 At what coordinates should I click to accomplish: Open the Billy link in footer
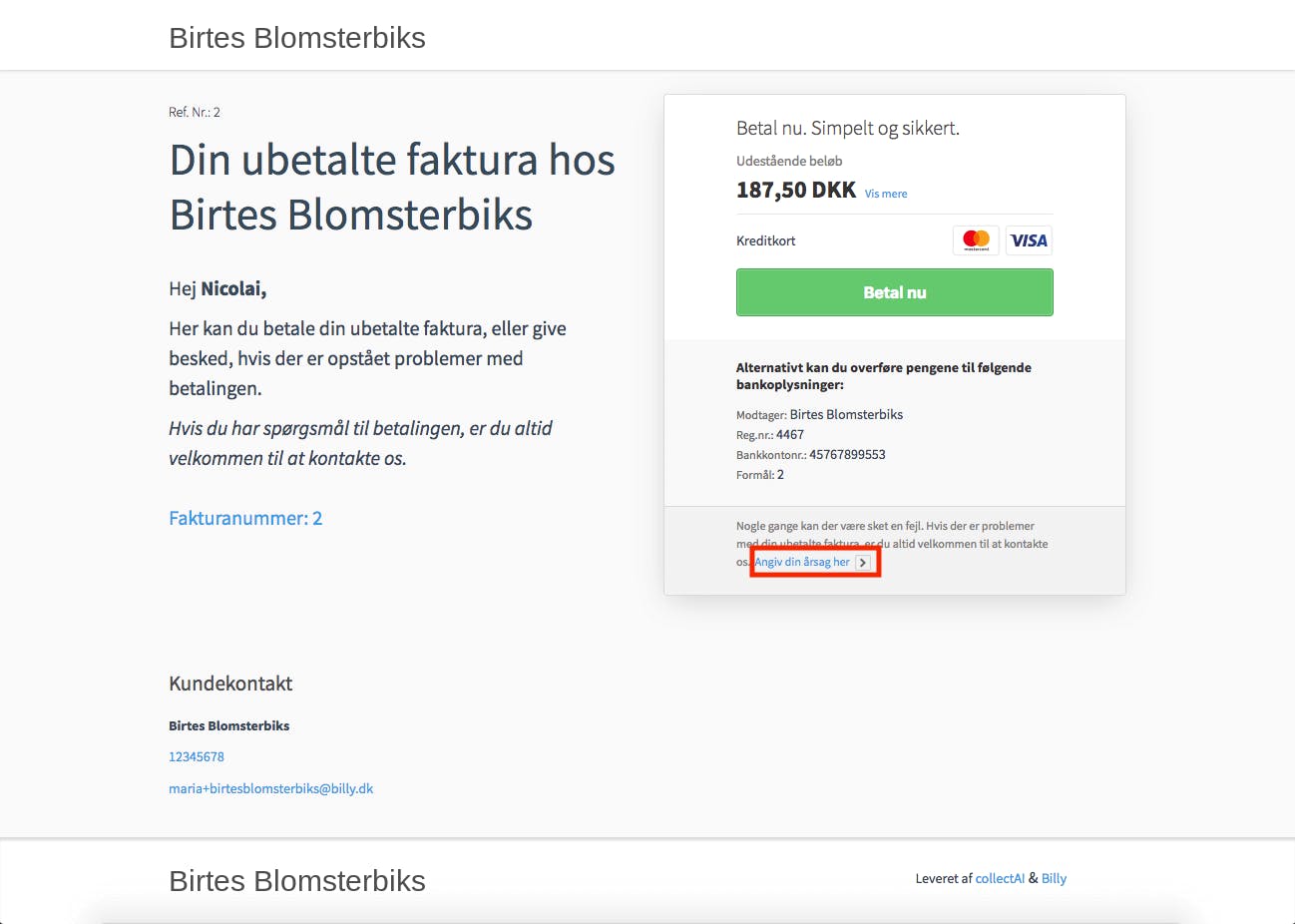tap(1054, 878)
